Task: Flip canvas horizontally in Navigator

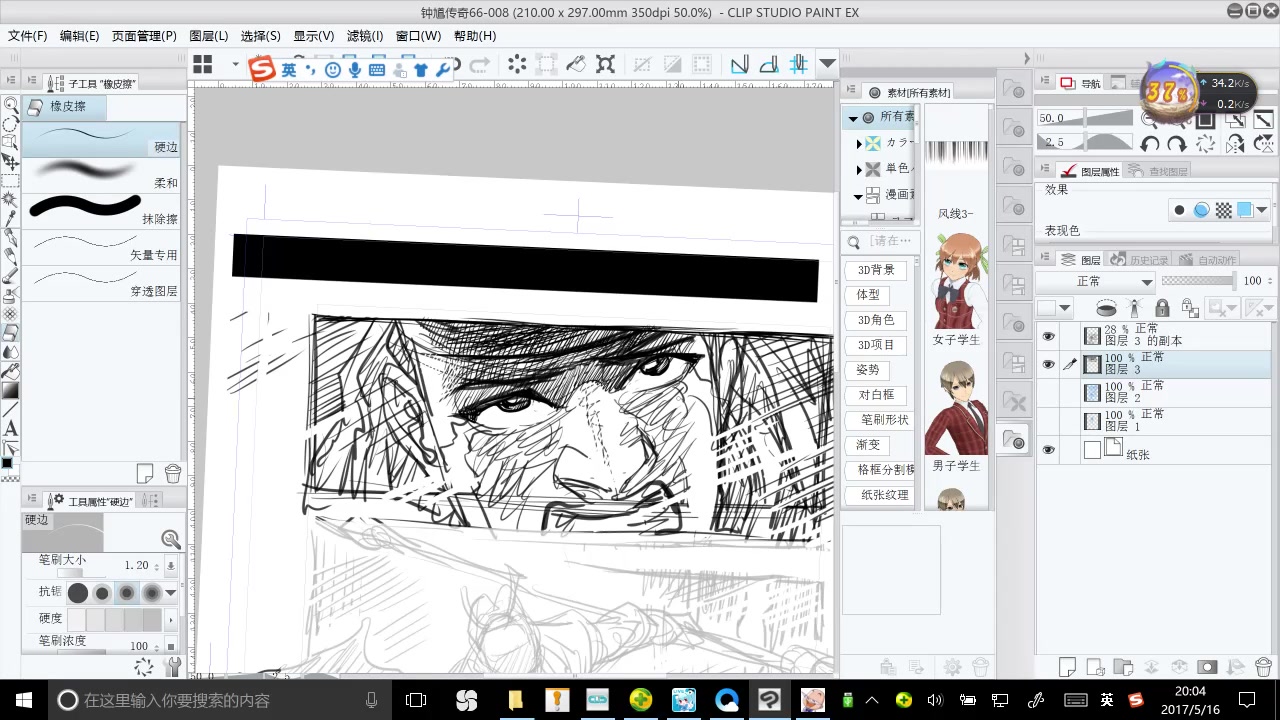Action: click(1234, 144)
